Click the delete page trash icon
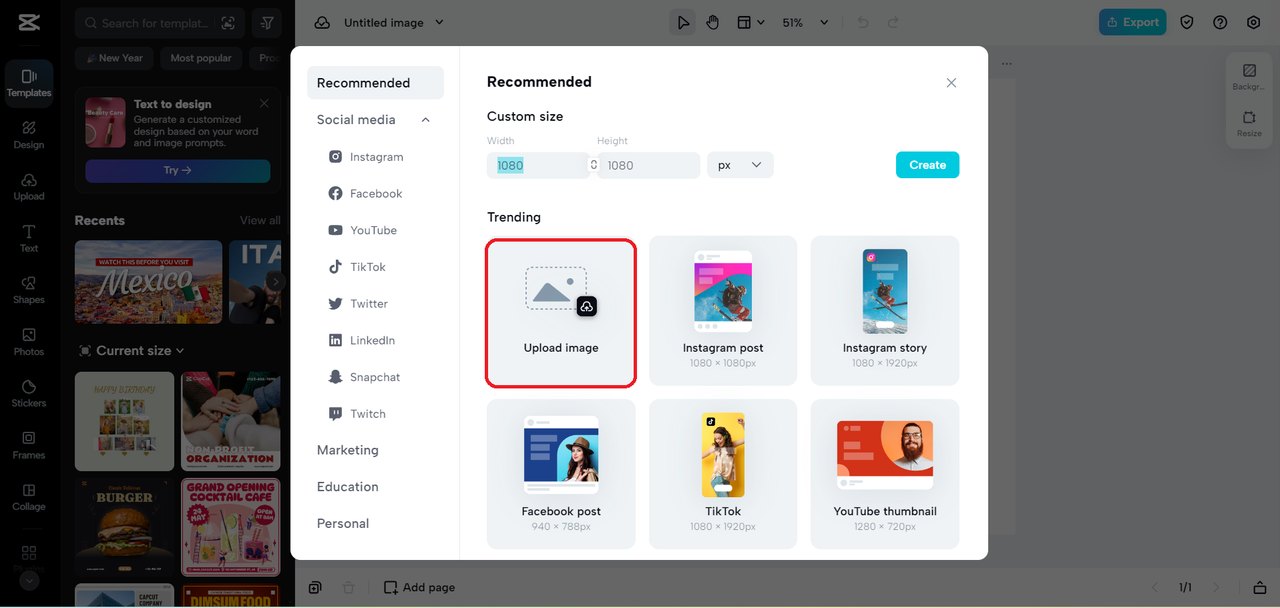 pyautogui.click(x=348, y=587)
